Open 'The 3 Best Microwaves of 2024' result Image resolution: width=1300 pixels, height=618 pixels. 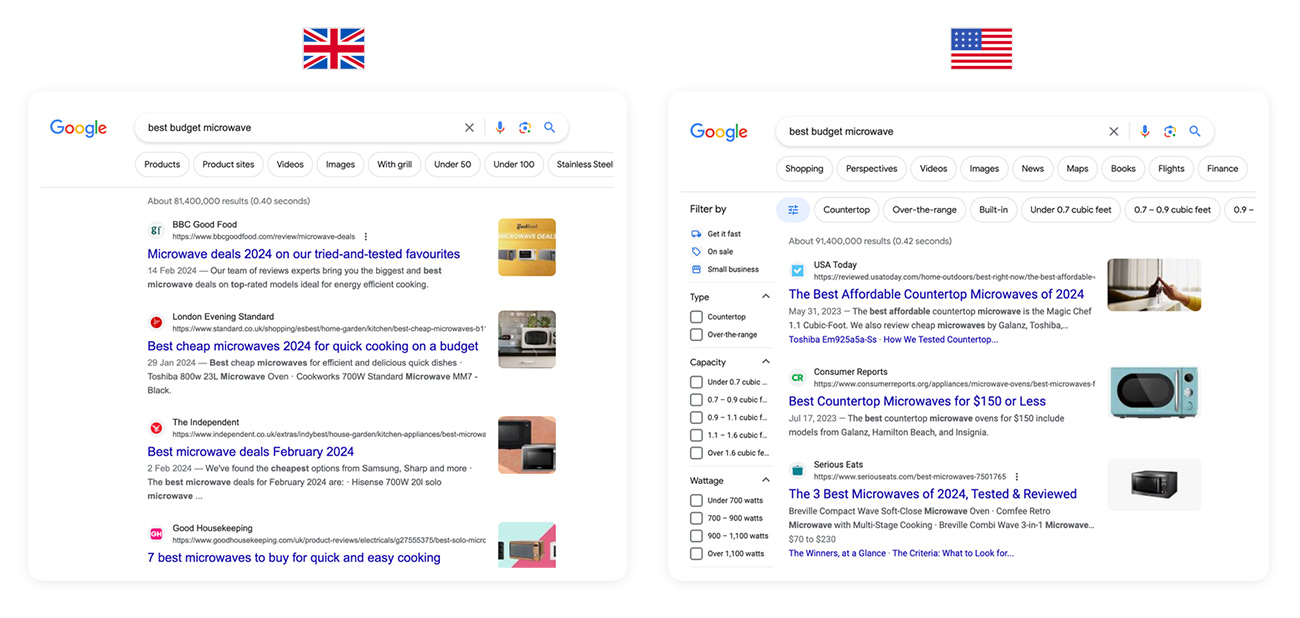tap(933, 494)
